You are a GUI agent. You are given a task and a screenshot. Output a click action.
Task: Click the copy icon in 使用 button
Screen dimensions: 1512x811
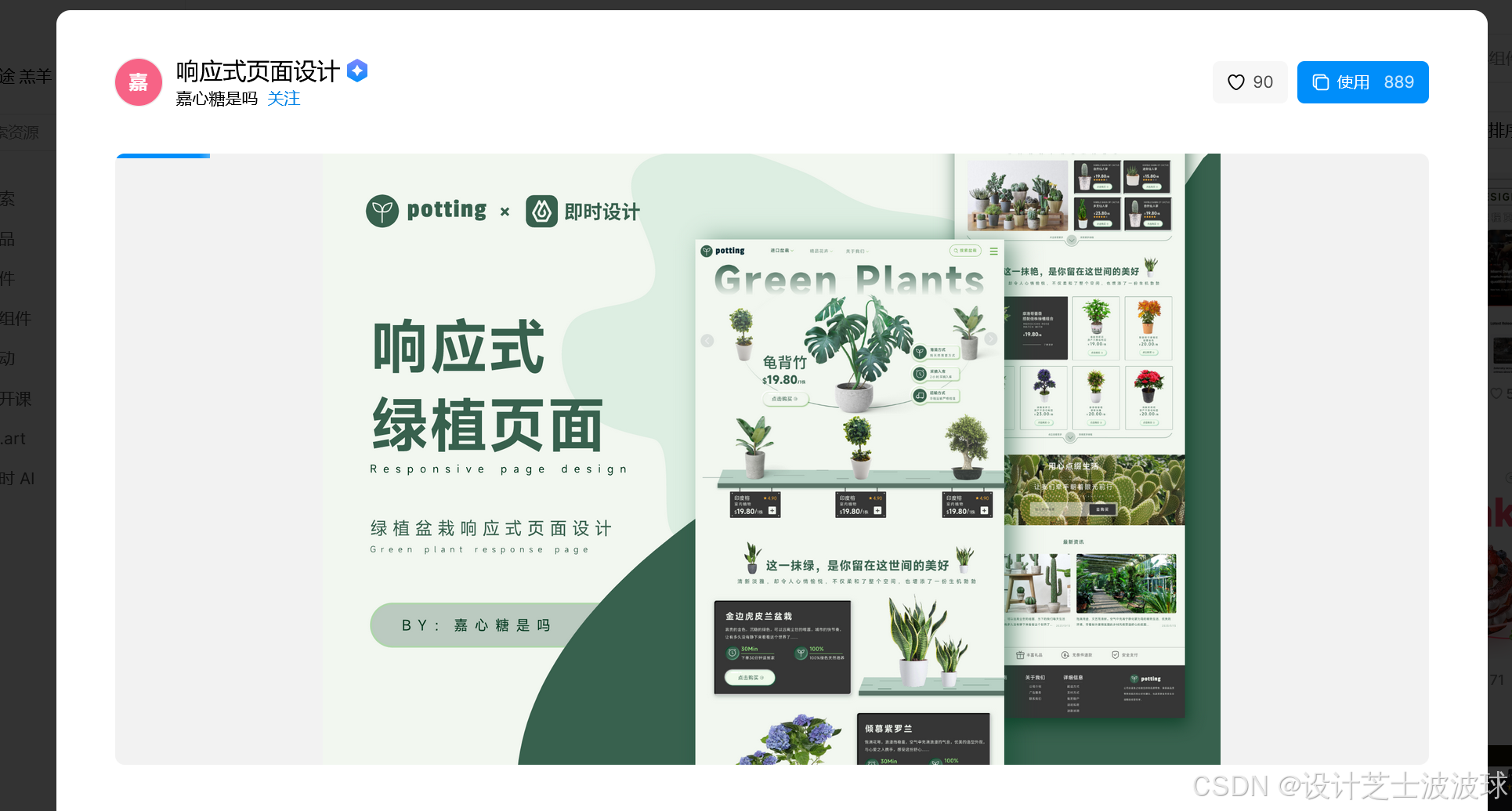tap(1321, 82)
